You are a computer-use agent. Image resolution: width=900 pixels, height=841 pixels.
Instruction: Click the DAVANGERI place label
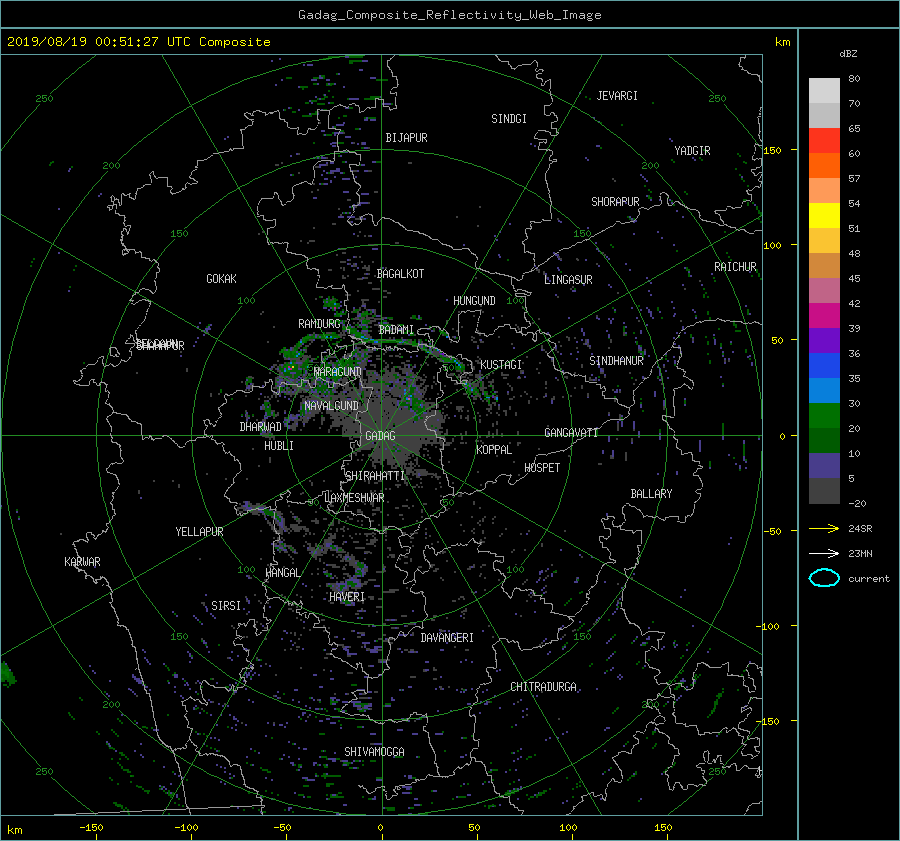(x=447, y=638)
